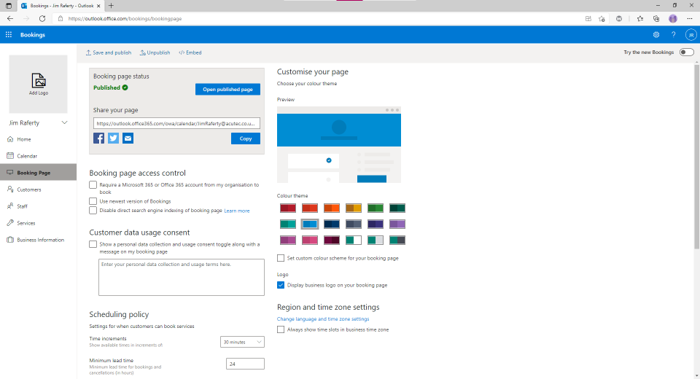Viewport: 700px width, 379px height.
Task: Click the Bookings title in blue header
Action: [33, 35]
